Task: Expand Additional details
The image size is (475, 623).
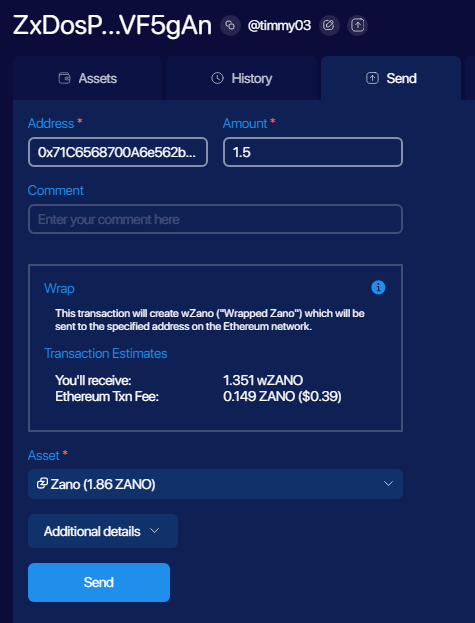Action: [x=103, y=531]
